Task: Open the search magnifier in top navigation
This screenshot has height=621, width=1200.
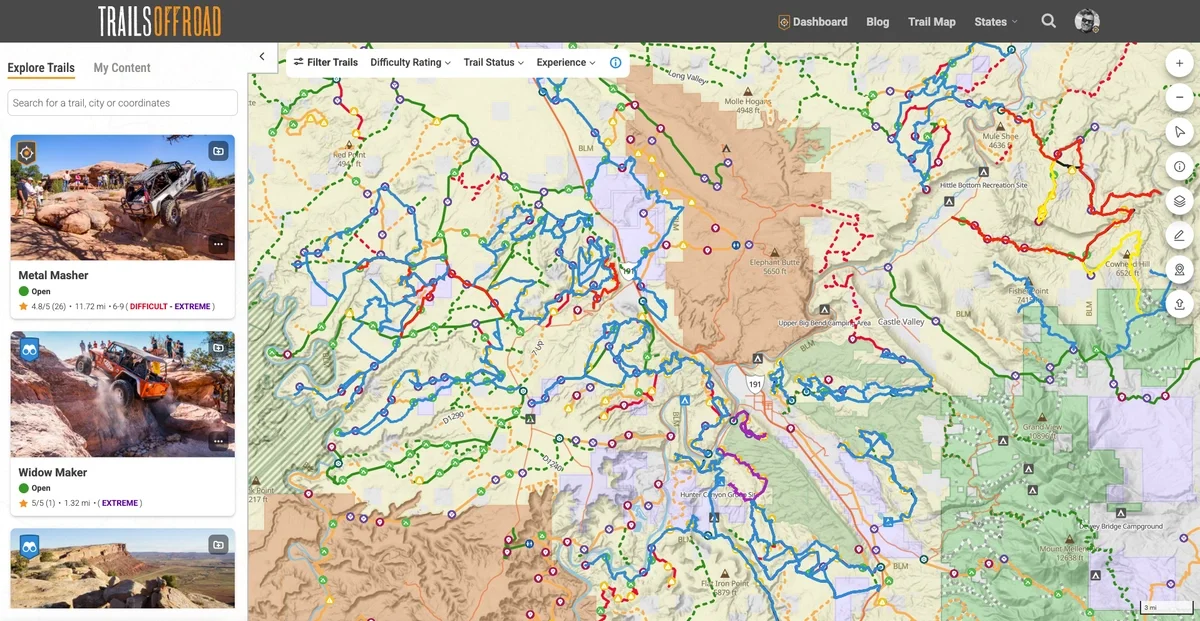Action: (x=1048, y=21)
